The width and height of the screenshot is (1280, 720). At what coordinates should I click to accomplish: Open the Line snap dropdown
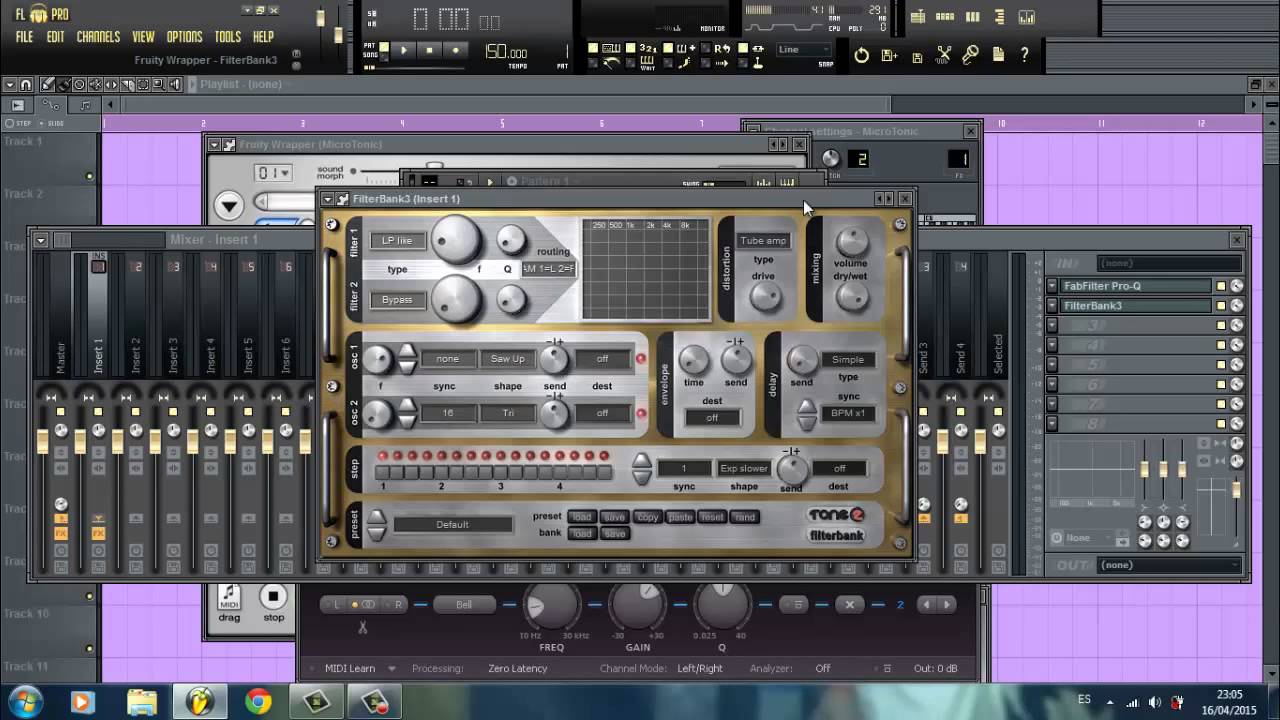804,49
